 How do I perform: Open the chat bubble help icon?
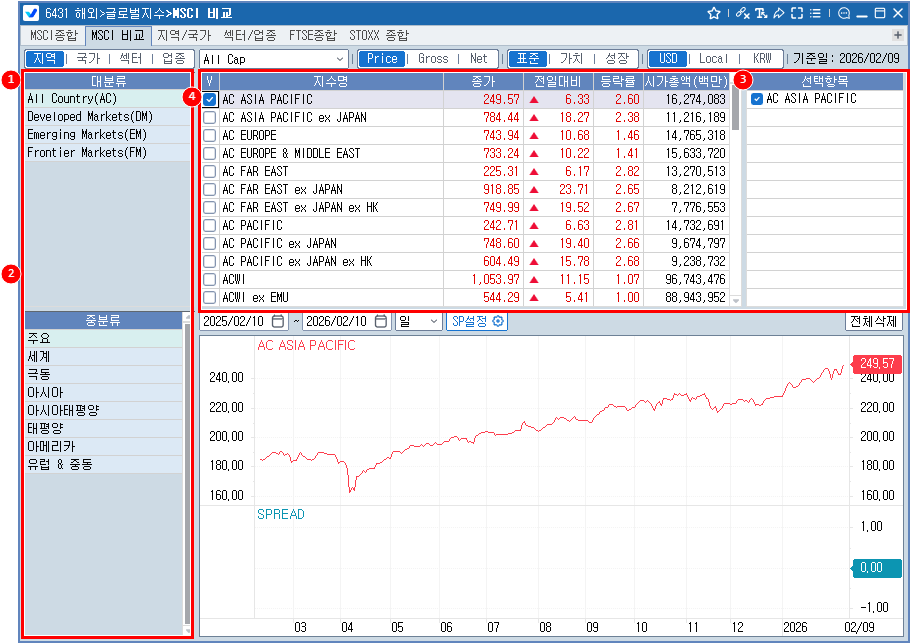tap(843, 14)
